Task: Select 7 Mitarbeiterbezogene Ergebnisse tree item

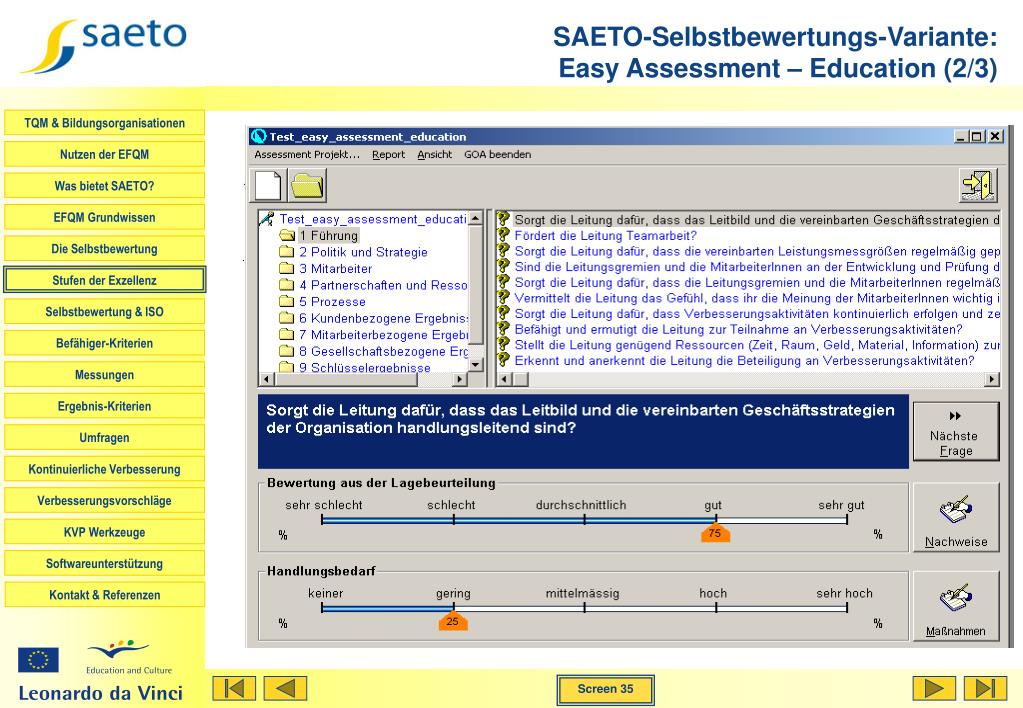Action: tap(383, 334)
